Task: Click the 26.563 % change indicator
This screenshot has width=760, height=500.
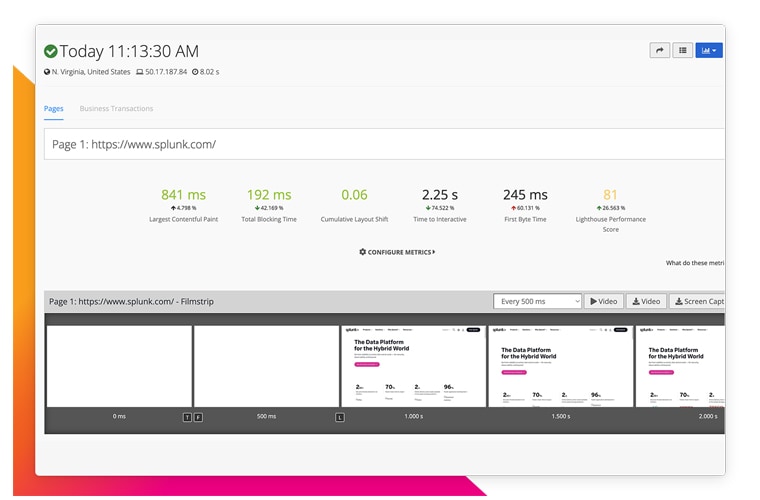Action: tap(611, 208)
